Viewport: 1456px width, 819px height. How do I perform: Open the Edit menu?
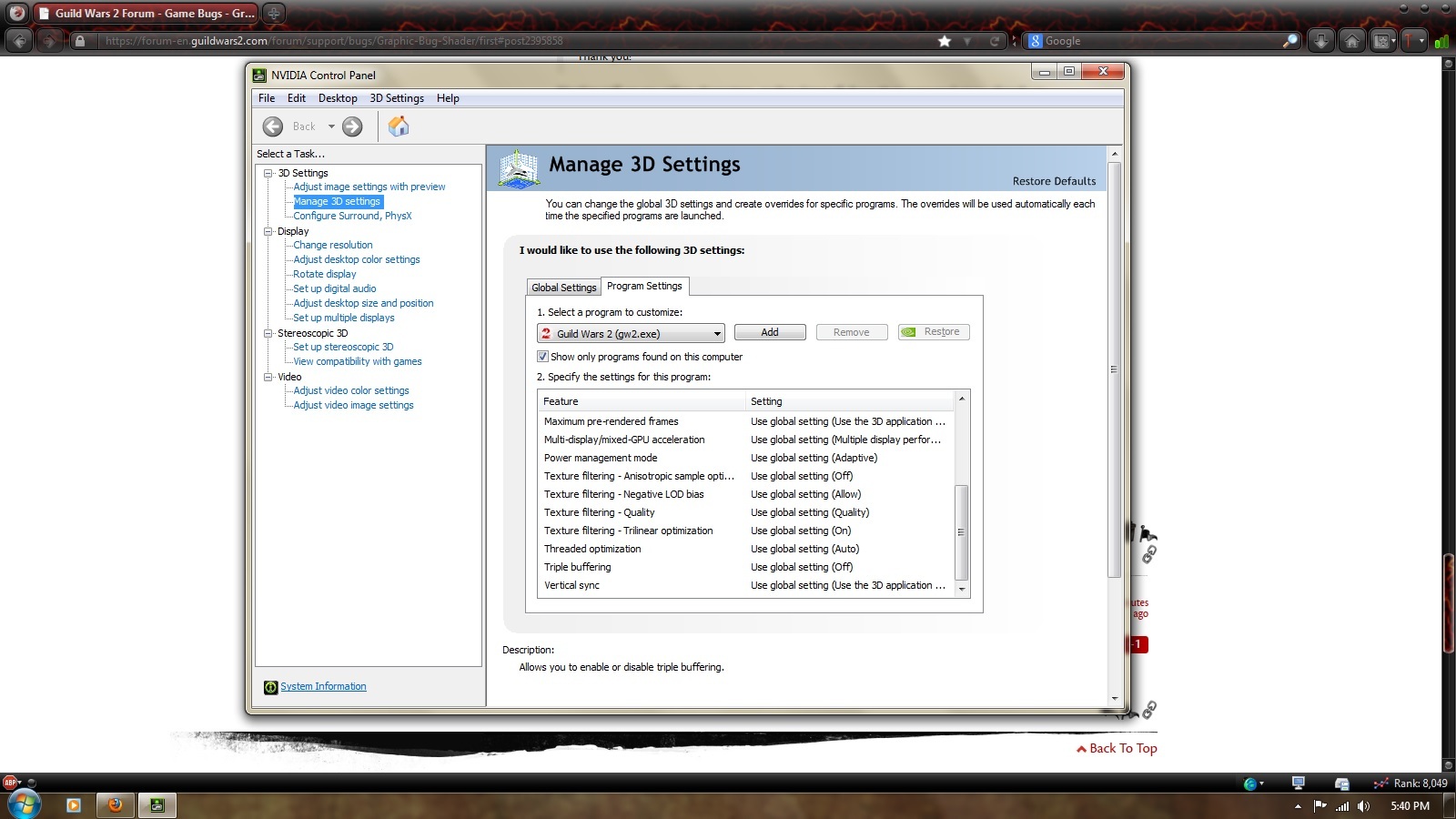pyautogui.click(x=297, y=98)
